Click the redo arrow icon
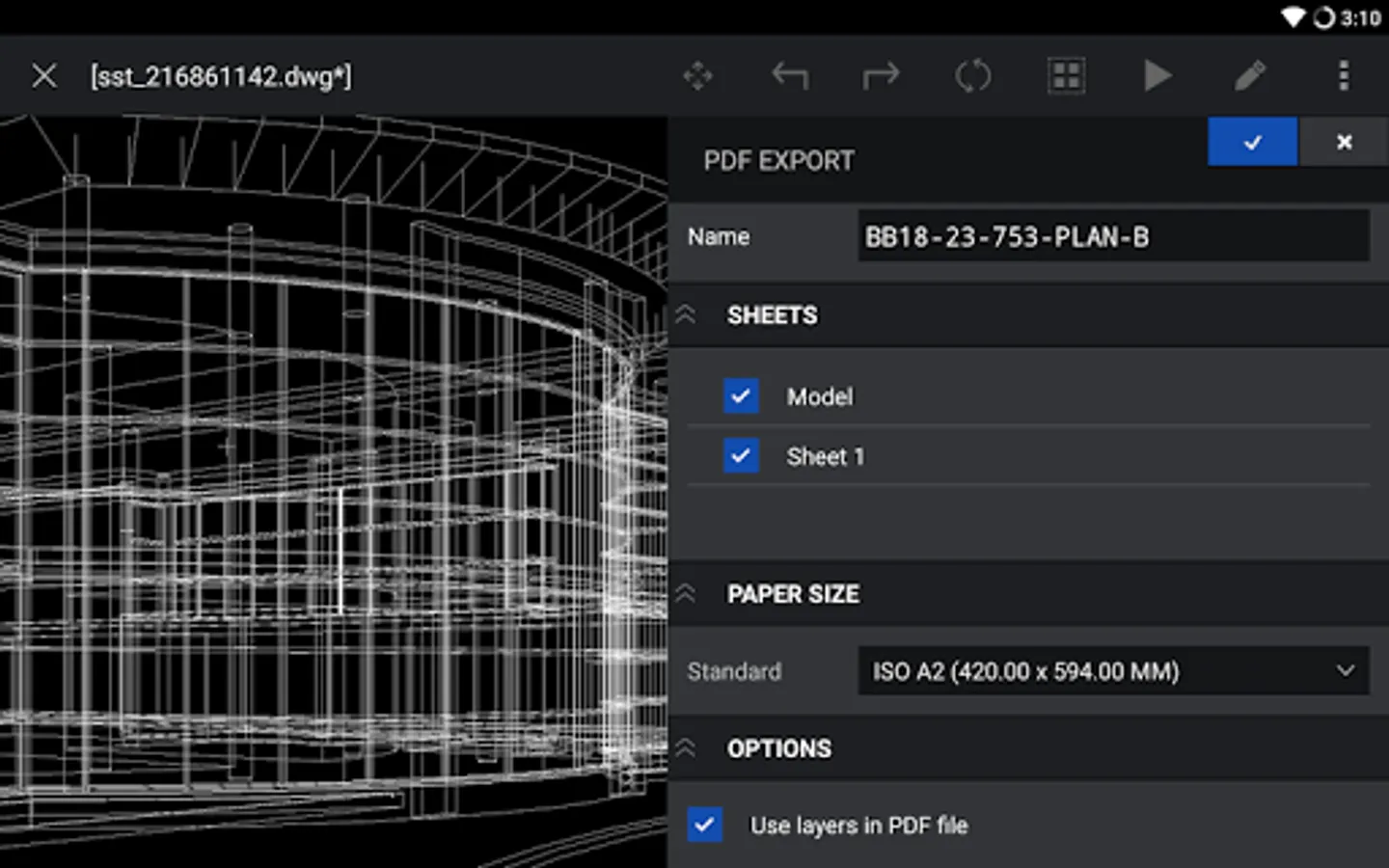This screenshot has width=1389, height=868. click(881, 76)
